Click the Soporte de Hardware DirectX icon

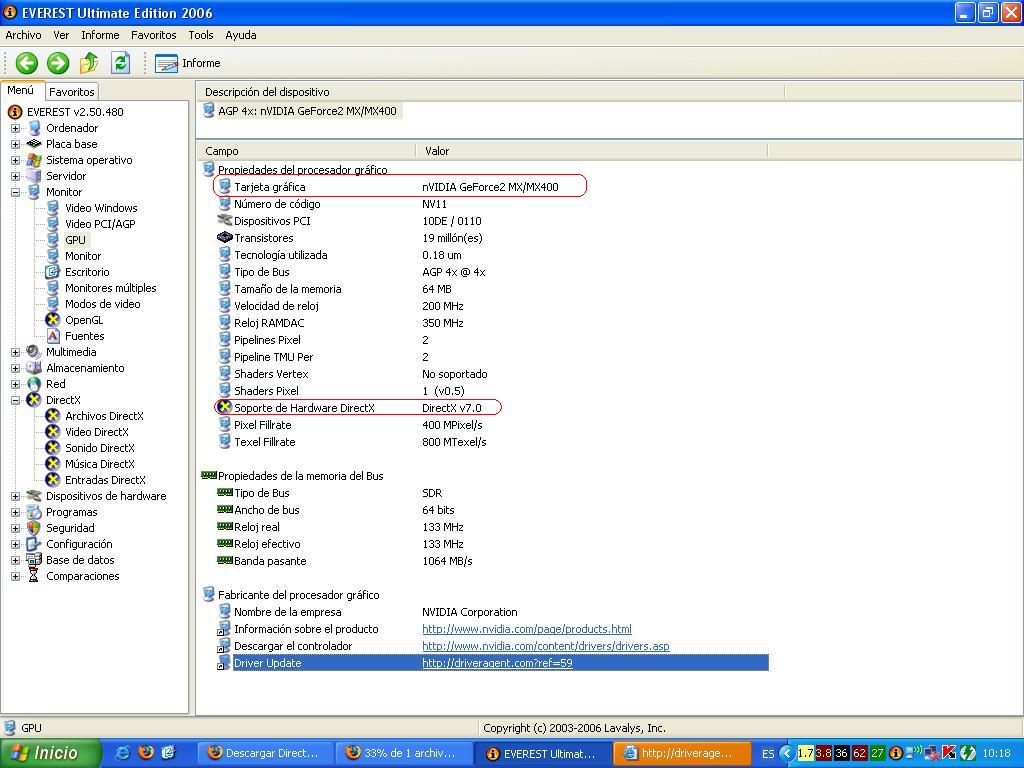(225, 408)
